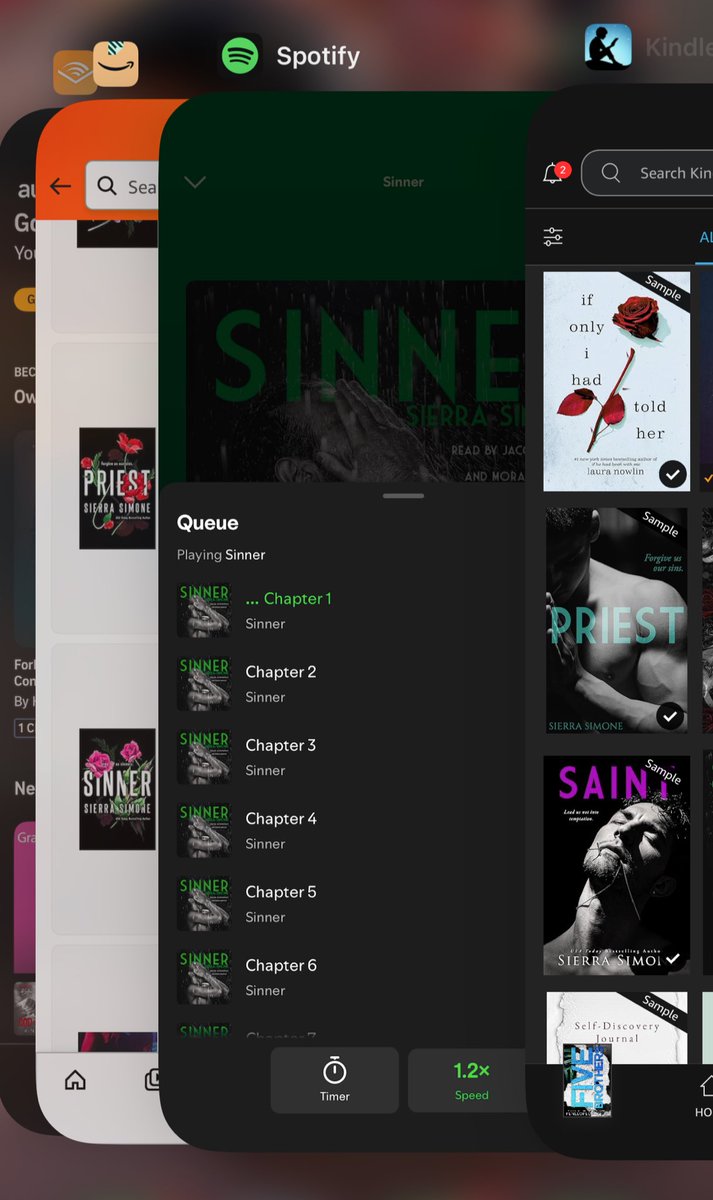Tap the Amazon app icon in switcher
This screenshot has height=1200, width=713.
(x=116, y=64)
